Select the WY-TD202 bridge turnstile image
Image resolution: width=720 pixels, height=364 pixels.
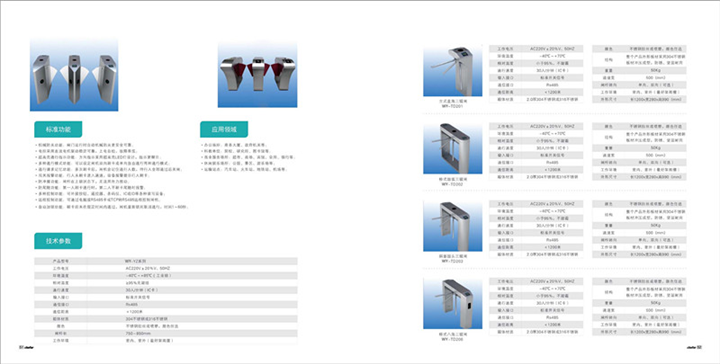click(x=453, y=148)
